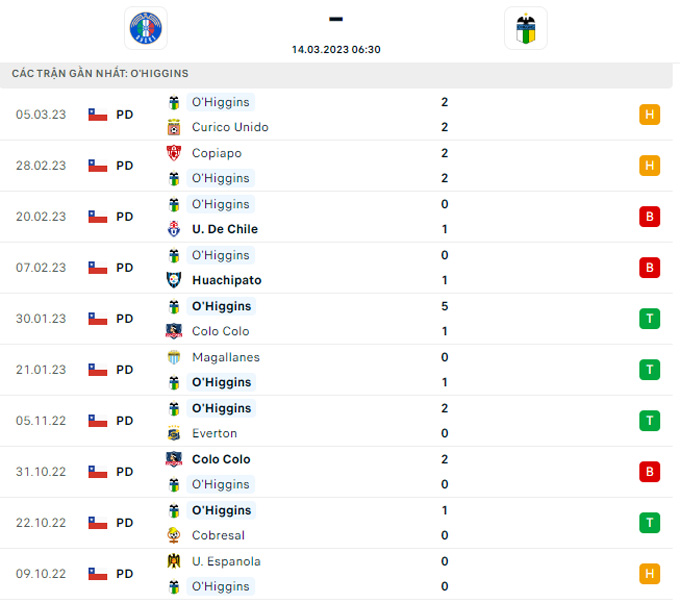Screen dimensions: 680x603
Task: Click the Curico Unido team logo
Action: [x=174, y=127]
